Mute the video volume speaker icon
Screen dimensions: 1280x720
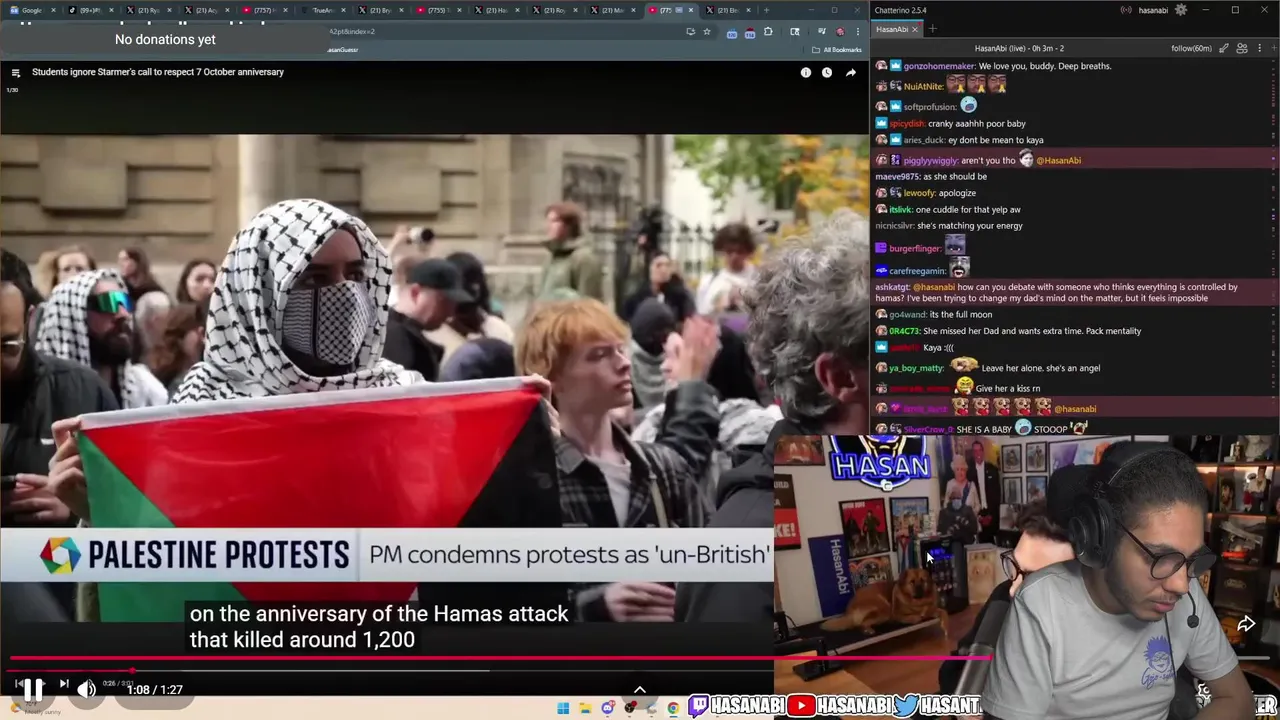click(86, 689)
